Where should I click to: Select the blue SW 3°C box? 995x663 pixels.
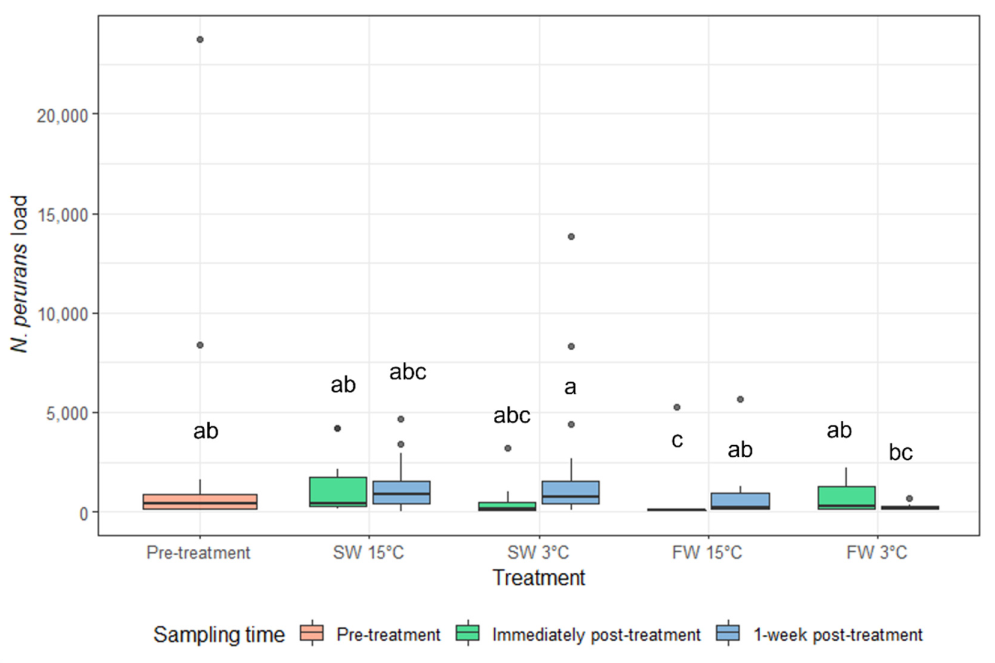click(x=571, y=492)
